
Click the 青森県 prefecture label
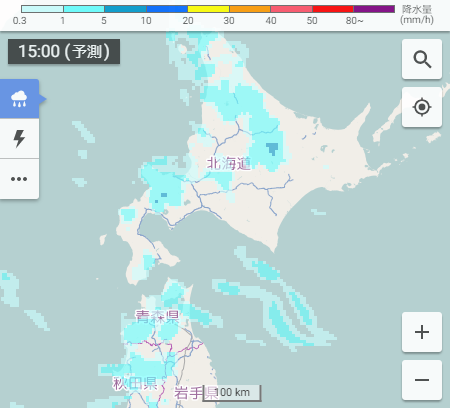[157, 316]
